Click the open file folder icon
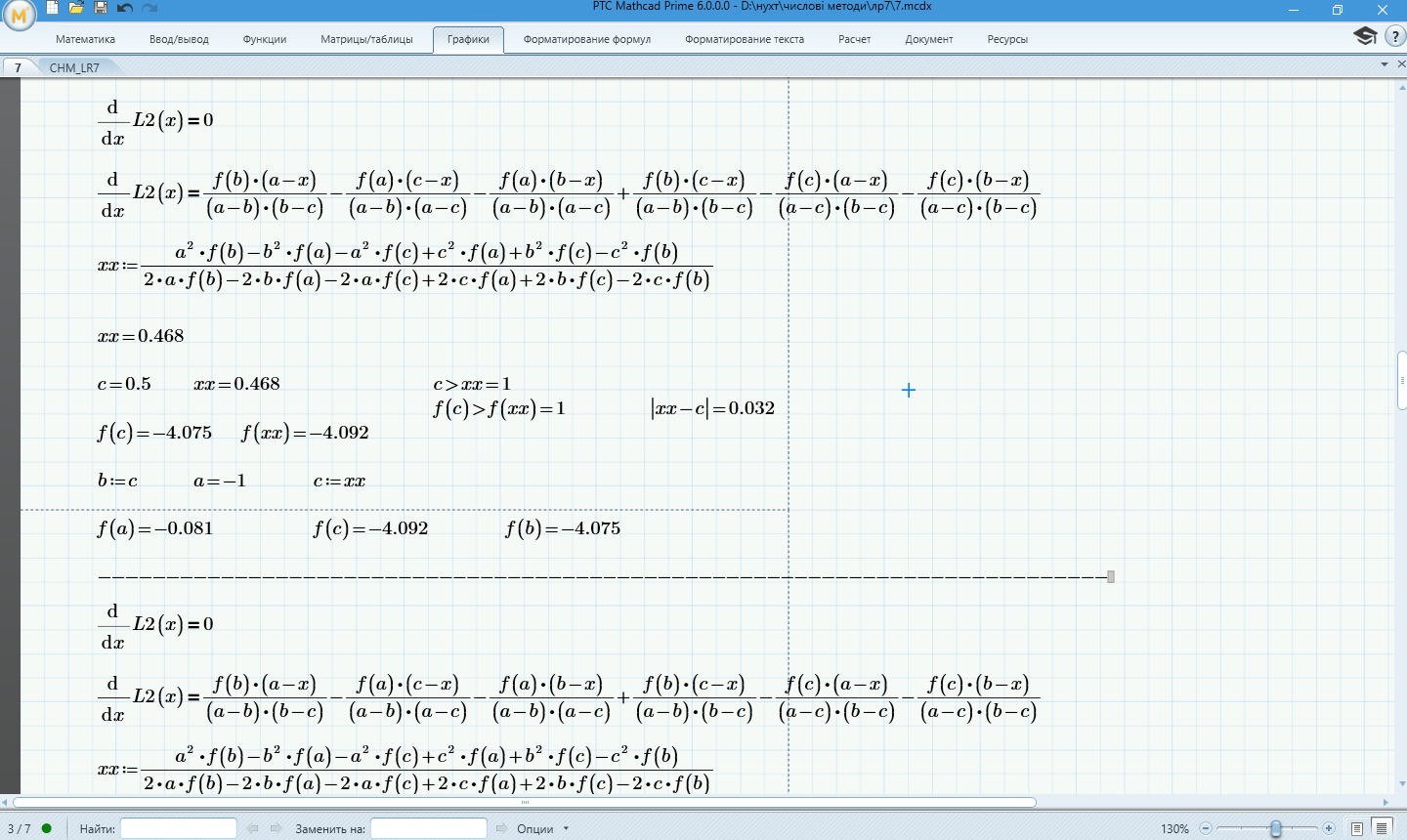 click(77, 8)
